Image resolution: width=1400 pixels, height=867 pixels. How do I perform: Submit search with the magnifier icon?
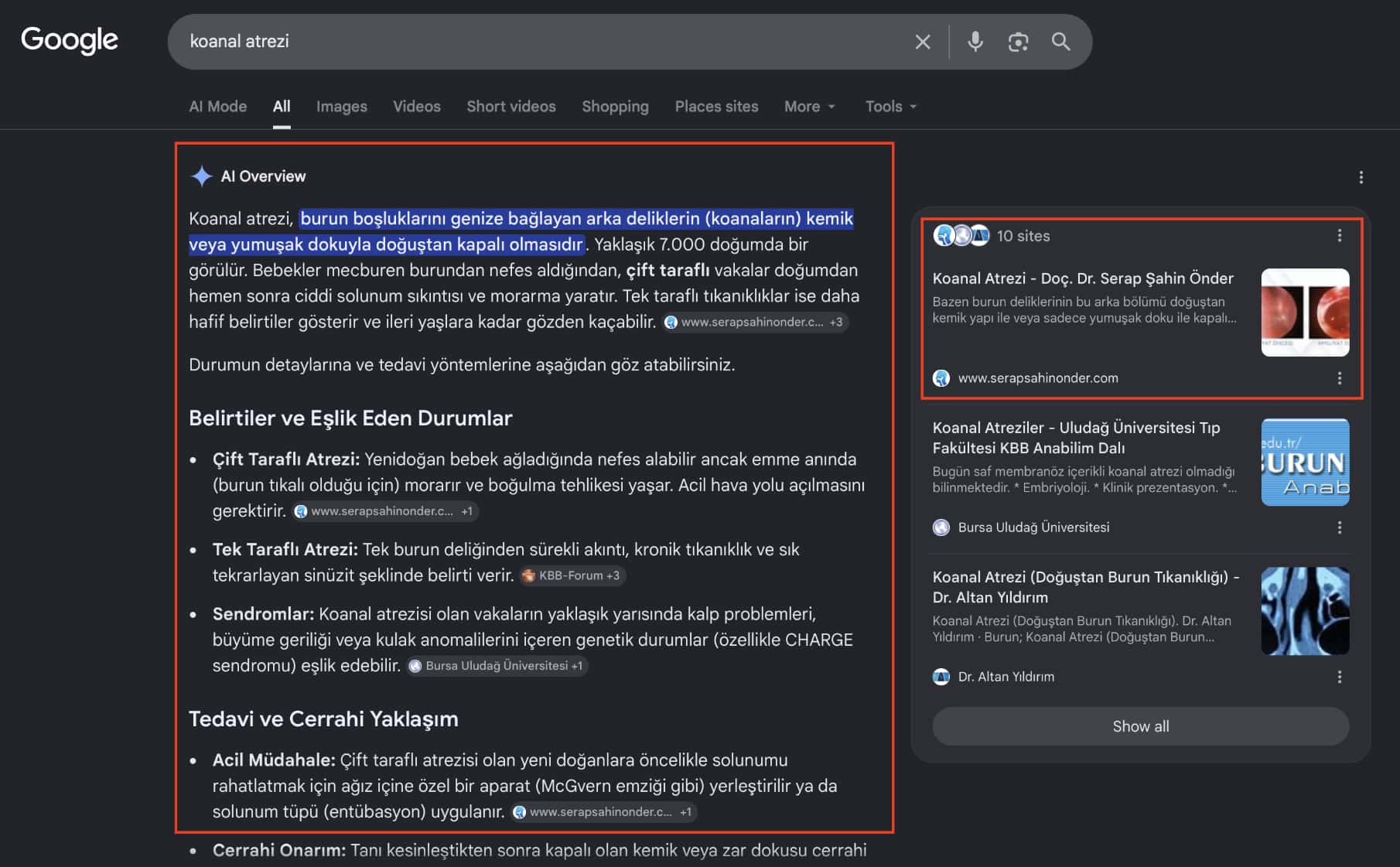(1061, 42)
